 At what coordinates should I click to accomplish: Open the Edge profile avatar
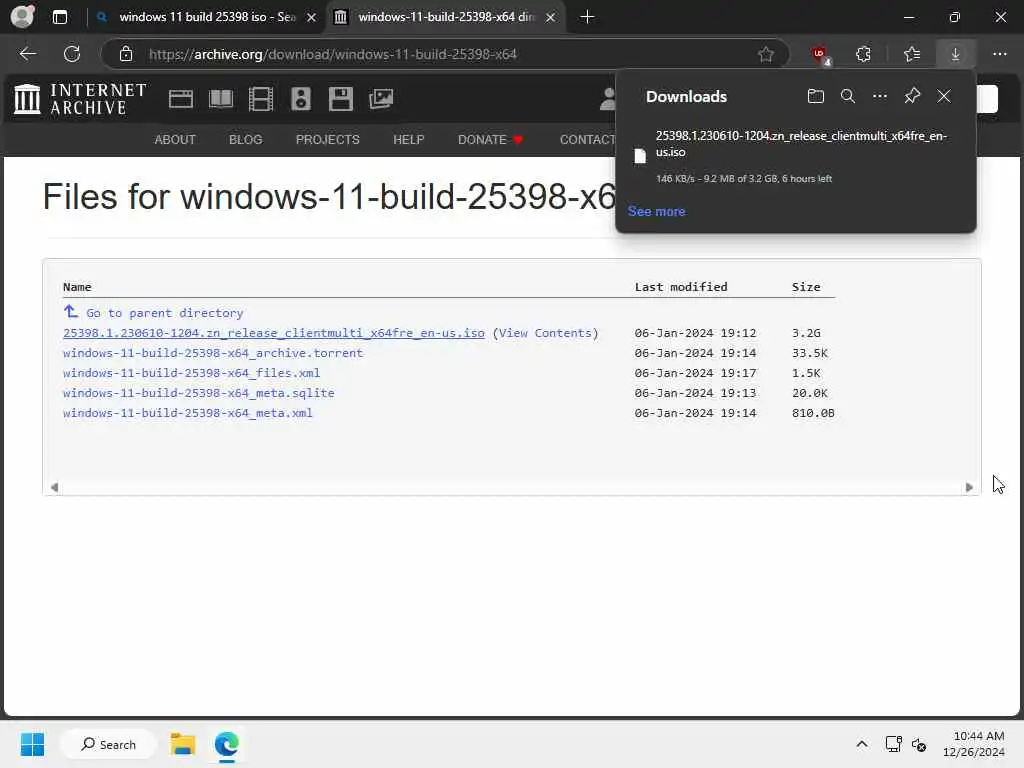click(22, 16)
